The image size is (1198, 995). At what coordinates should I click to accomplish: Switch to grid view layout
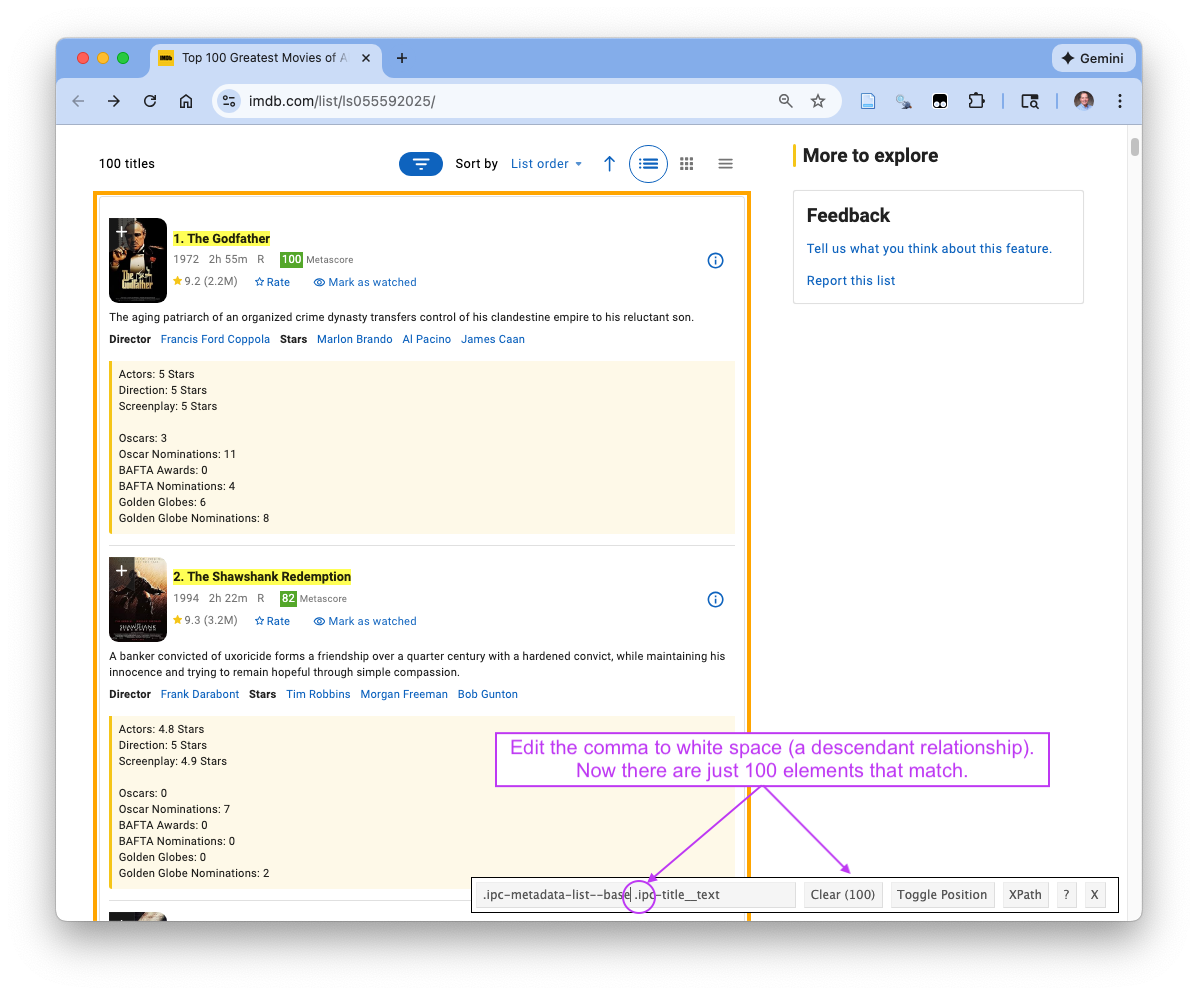pos(687,163)
